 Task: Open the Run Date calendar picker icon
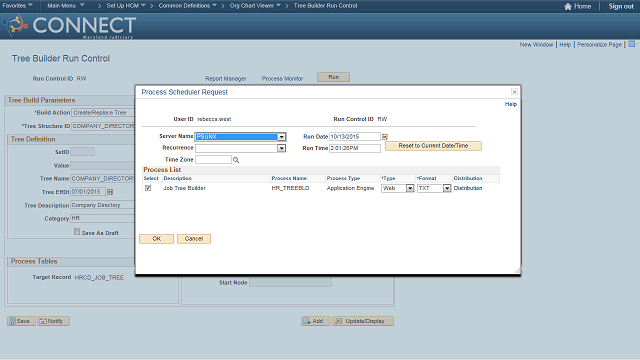[x=384, y=137]
